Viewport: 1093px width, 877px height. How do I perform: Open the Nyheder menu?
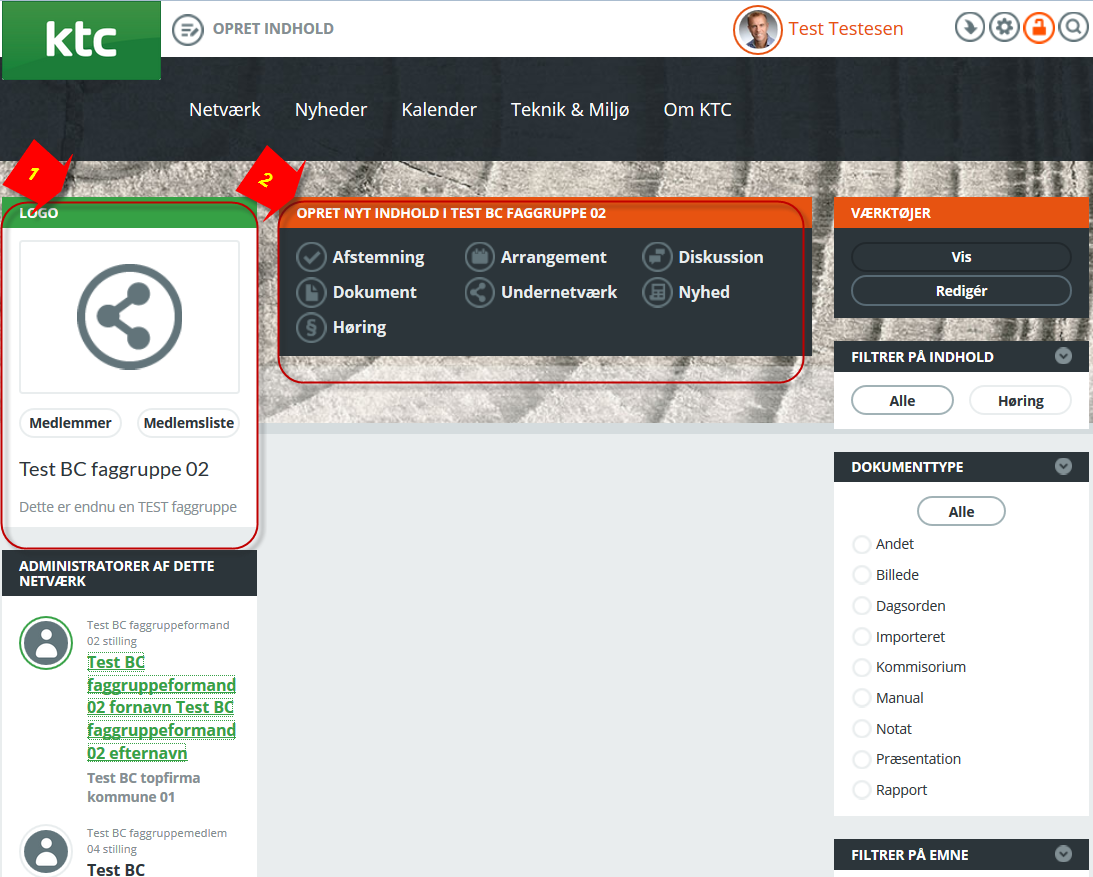point(331,109)
